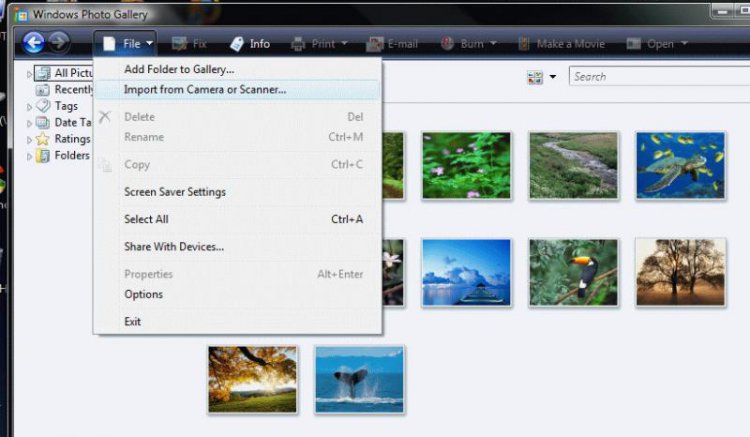The image size is (750, 437).
Task: Click the Fix picture icon
Action: pos(179,44)
